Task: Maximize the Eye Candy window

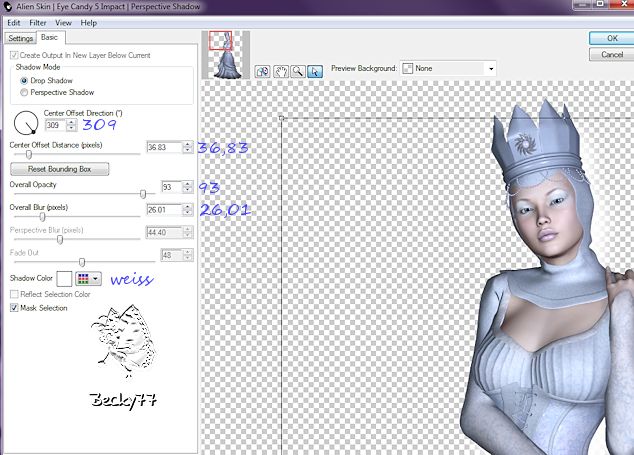Action: pyautogui.click(x=600, y=4)
